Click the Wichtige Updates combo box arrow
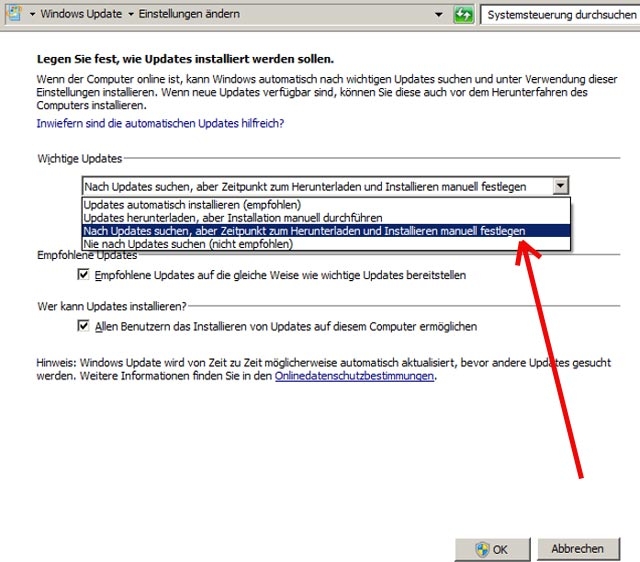Viewport: 640px width, 562px height. tap(561, 186)
